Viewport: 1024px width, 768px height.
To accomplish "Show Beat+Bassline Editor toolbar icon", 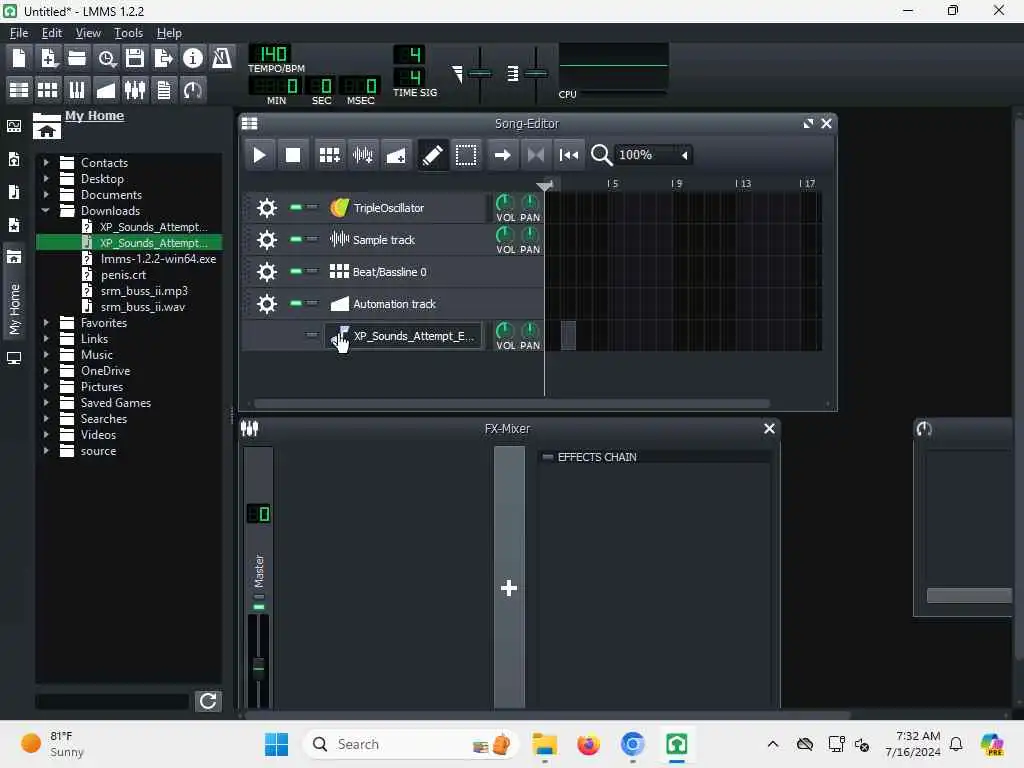I will click(x=48, y=89).
